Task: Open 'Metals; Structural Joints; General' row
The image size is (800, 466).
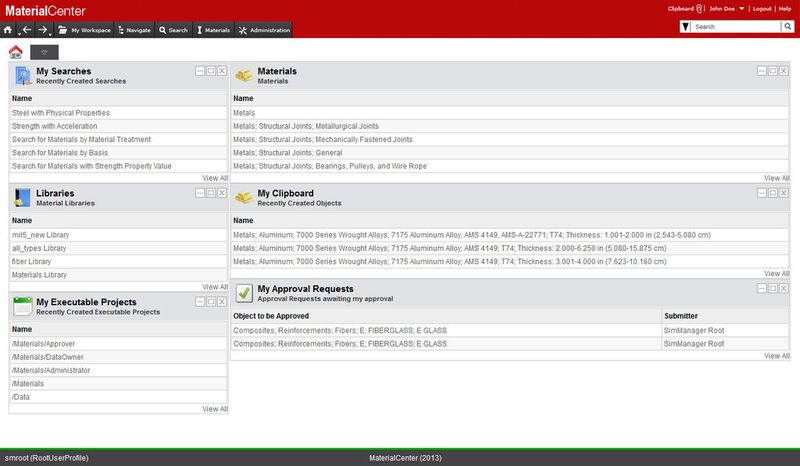Action: [x=510, y=153]
